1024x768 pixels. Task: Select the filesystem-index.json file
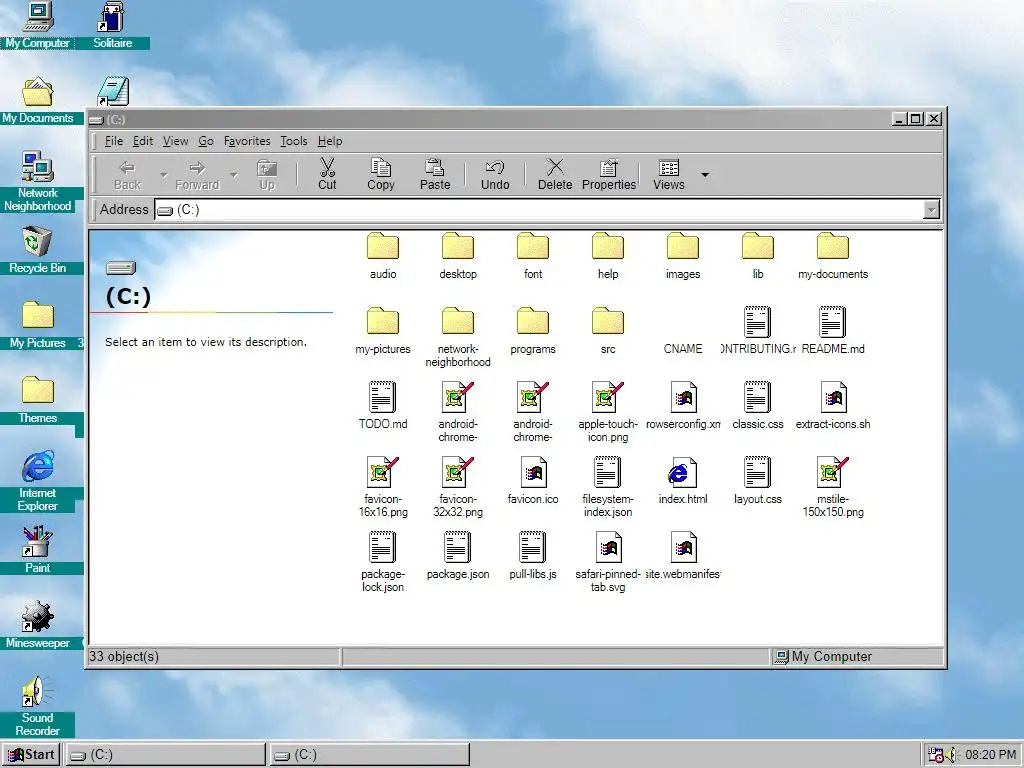(608, 487)
